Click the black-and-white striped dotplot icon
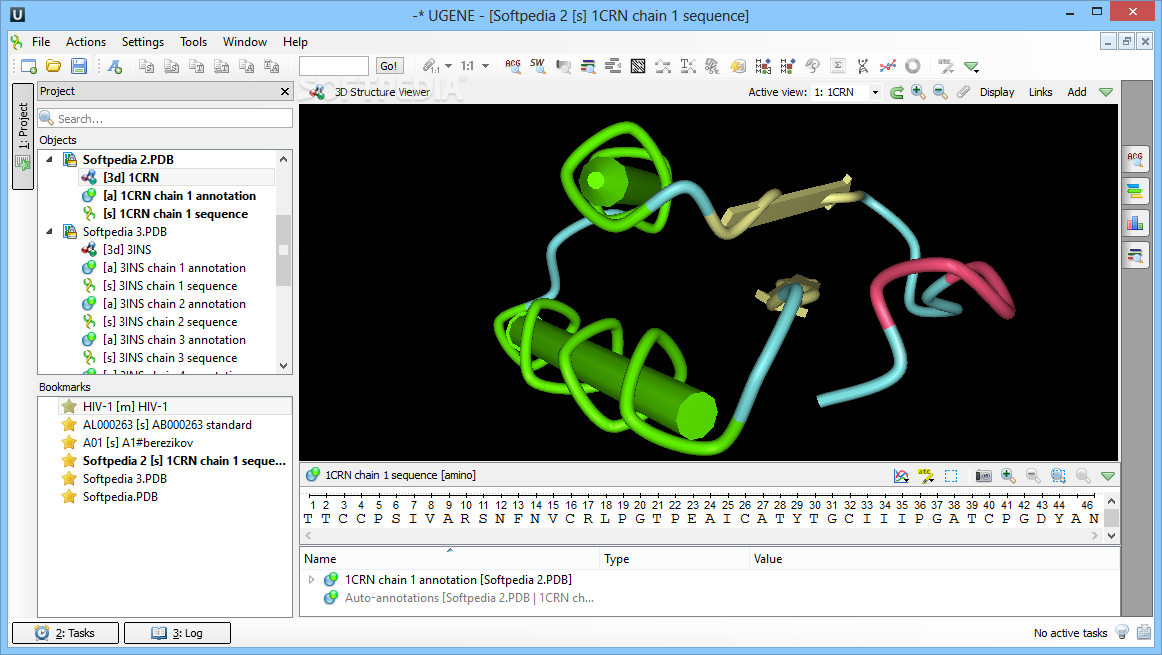Screen dimensions: 1162x655 [637, 66]
